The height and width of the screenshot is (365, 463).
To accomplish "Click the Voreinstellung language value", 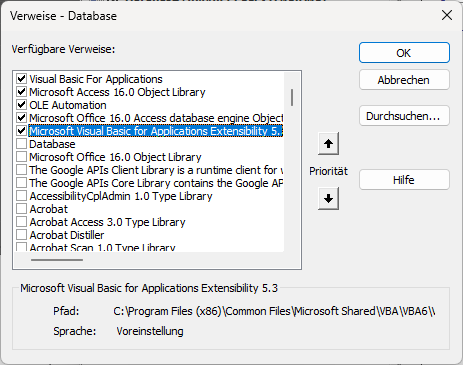I will click(150, 331).
